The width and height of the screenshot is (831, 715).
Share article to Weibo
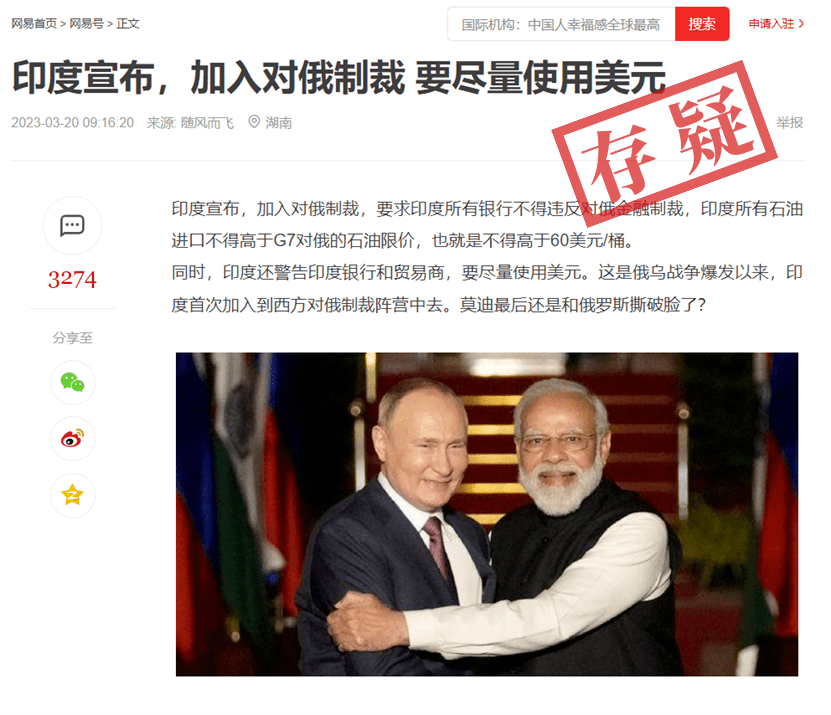click(73, 439)
